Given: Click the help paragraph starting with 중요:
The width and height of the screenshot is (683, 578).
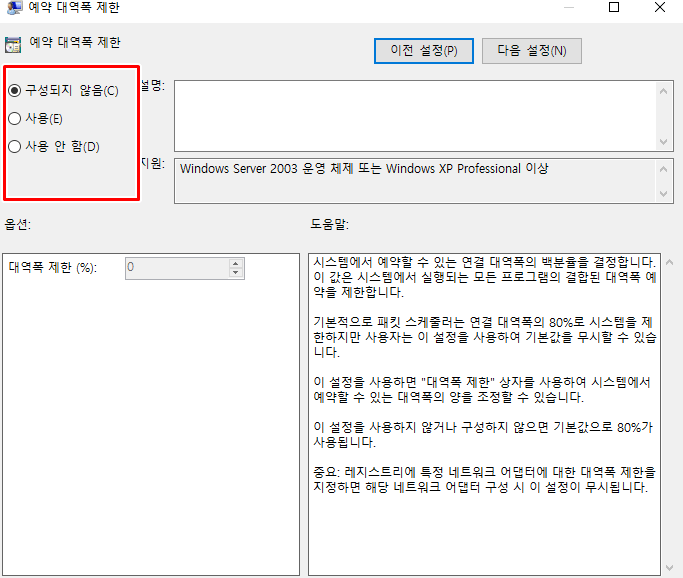Looking at the screenshot, I should [484, 479].
